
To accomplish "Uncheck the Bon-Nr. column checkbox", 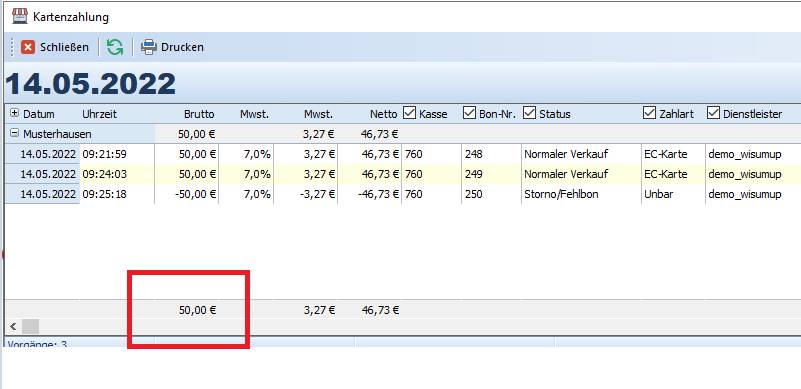I will point(469,113).
